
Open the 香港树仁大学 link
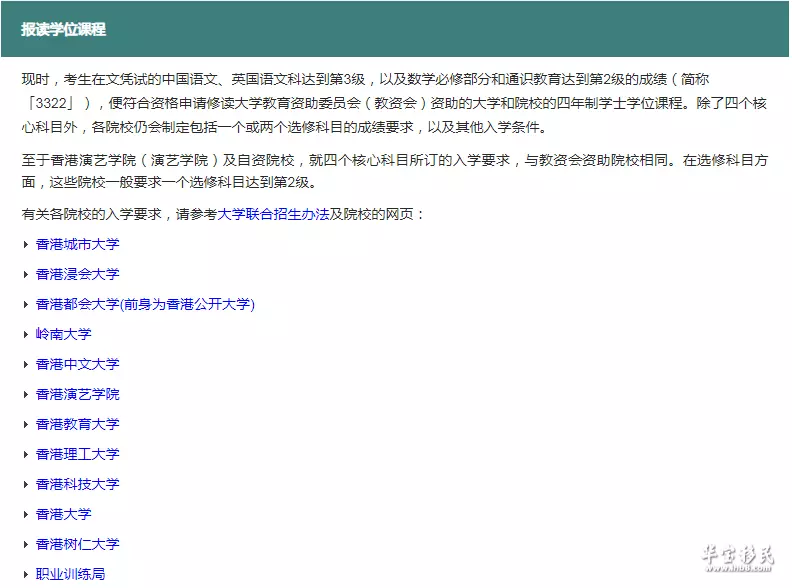(x=77, y=545)
